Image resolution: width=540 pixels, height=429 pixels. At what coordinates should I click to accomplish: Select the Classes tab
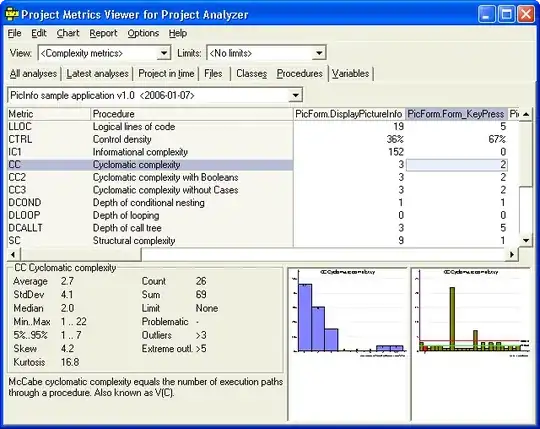point(252,73)
